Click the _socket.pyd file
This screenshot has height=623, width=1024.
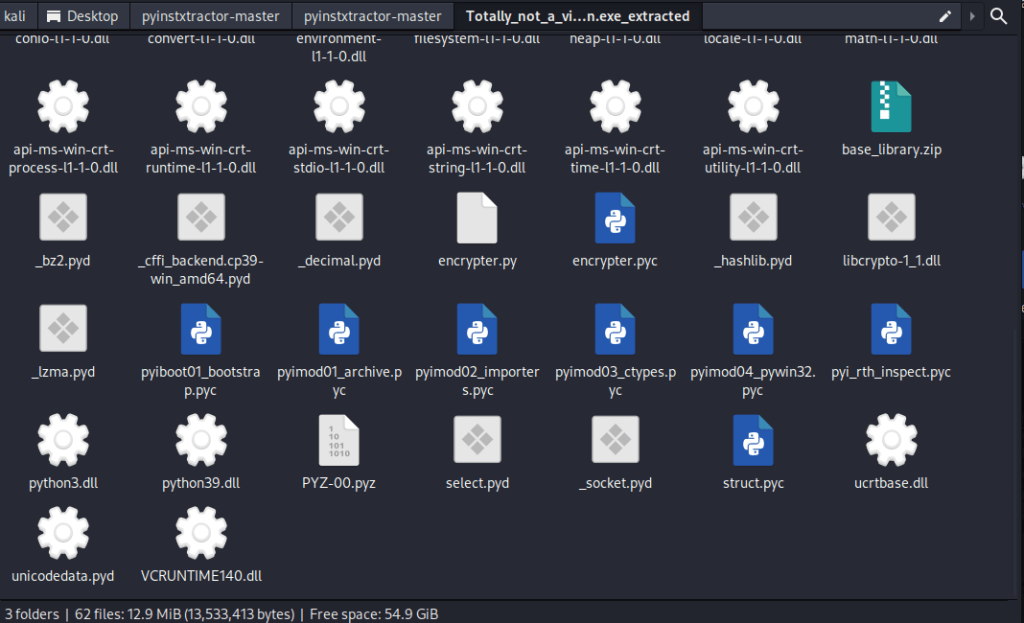click(615, 441)
